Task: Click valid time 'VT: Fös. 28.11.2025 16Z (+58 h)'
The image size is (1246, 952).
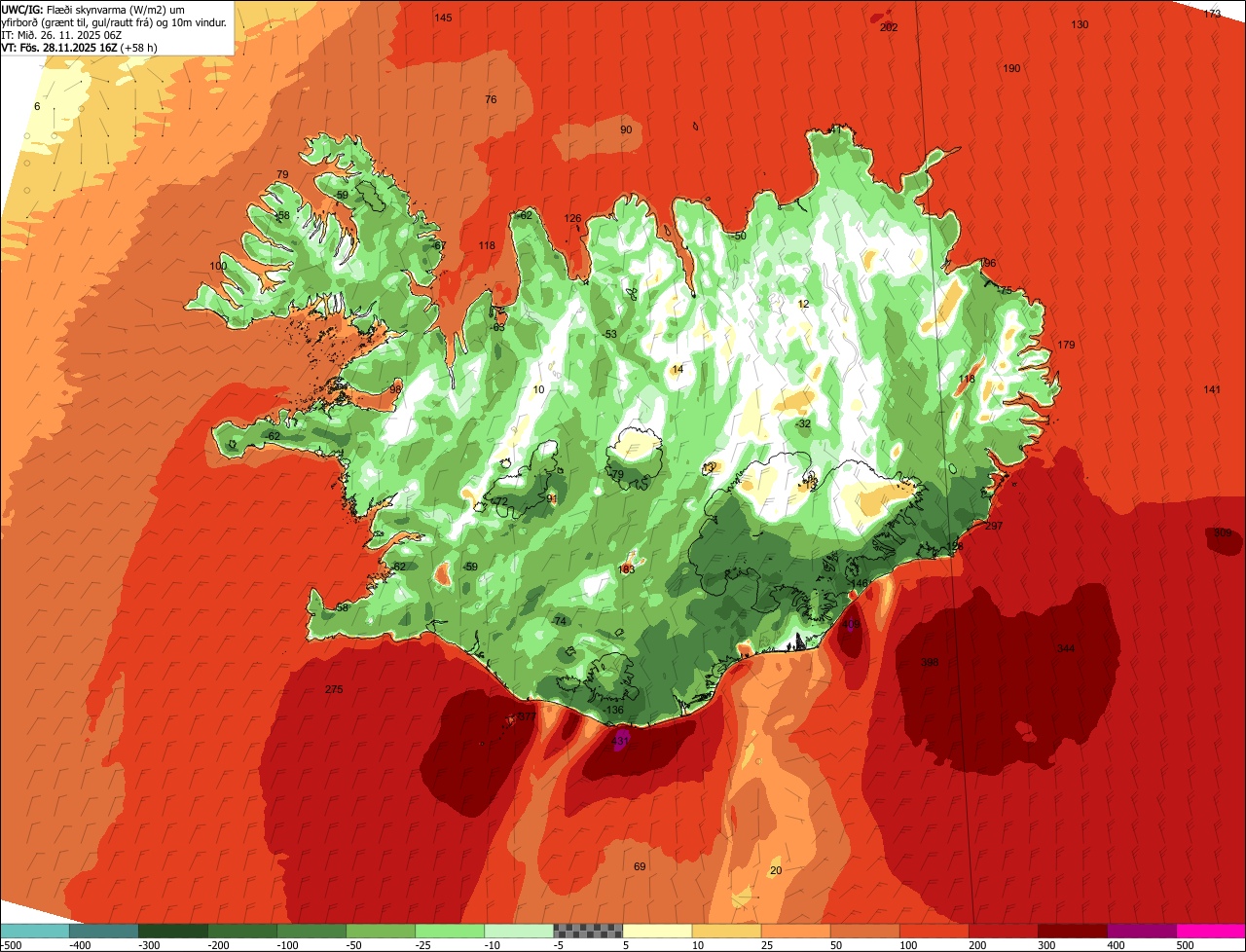Action: 80,47
